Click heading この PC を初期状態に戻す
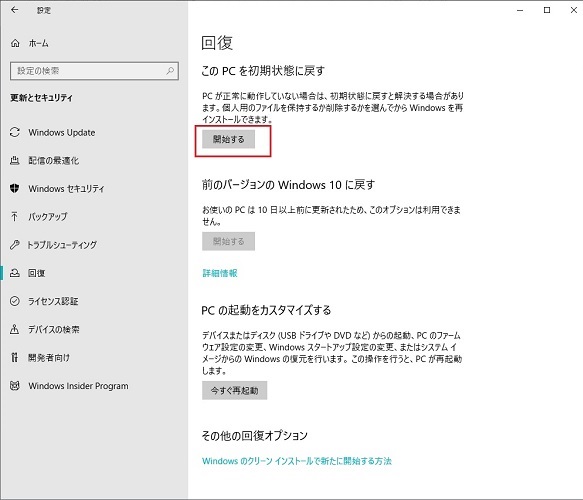 [263, 71]
